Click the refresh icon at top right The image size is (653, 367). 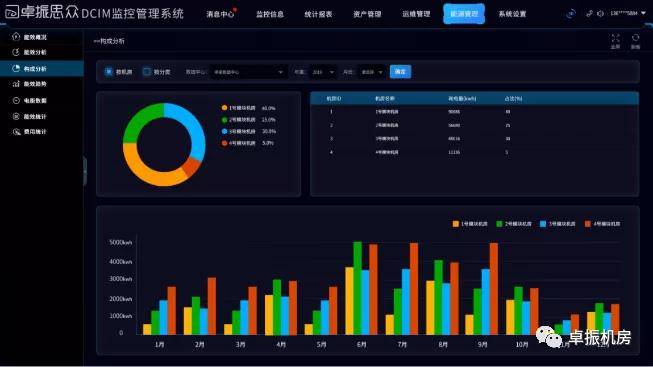636,38
